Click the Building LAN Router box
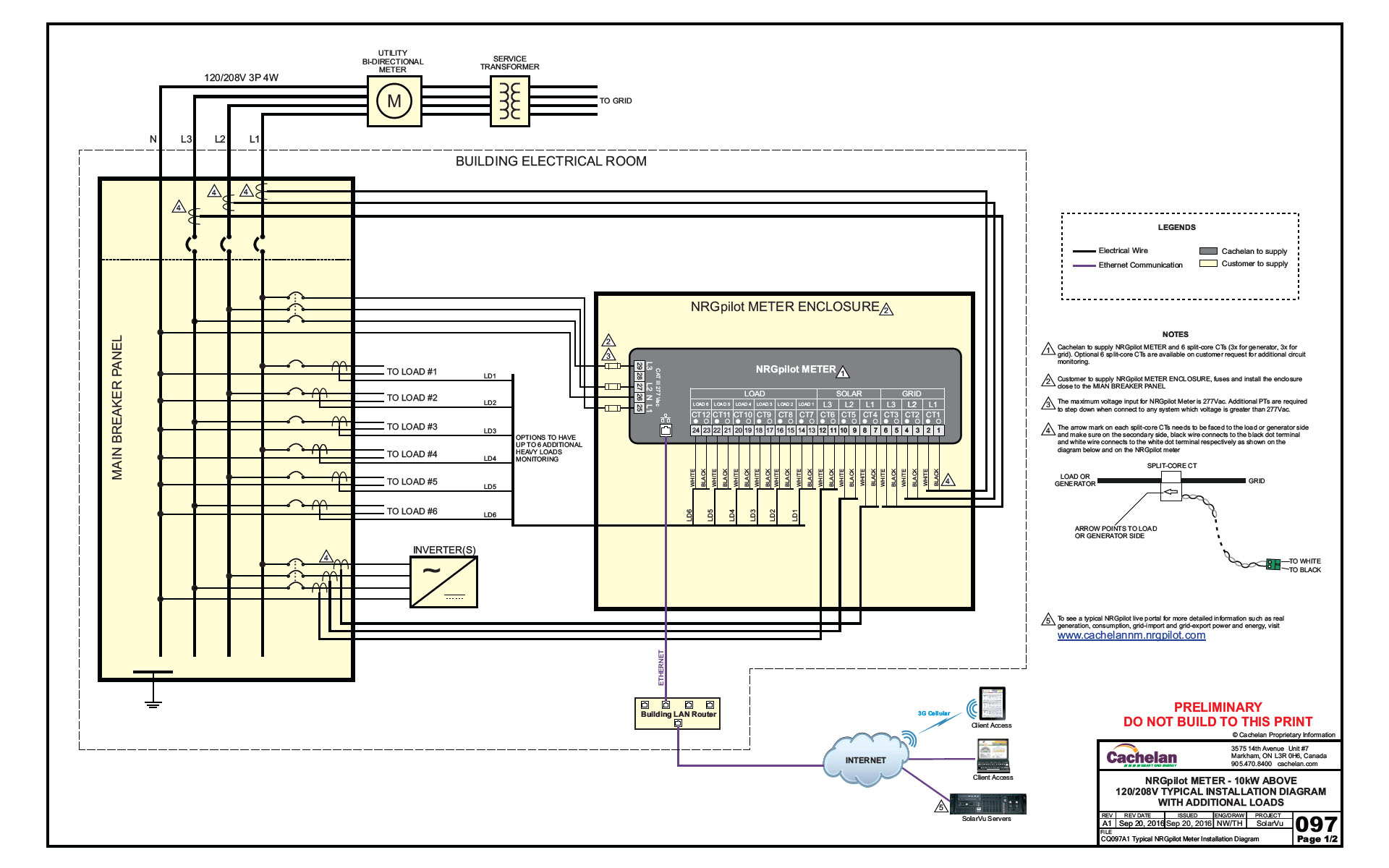Image resolution: width=1389 pixels, height=868 pixels. tap(678, 714)
